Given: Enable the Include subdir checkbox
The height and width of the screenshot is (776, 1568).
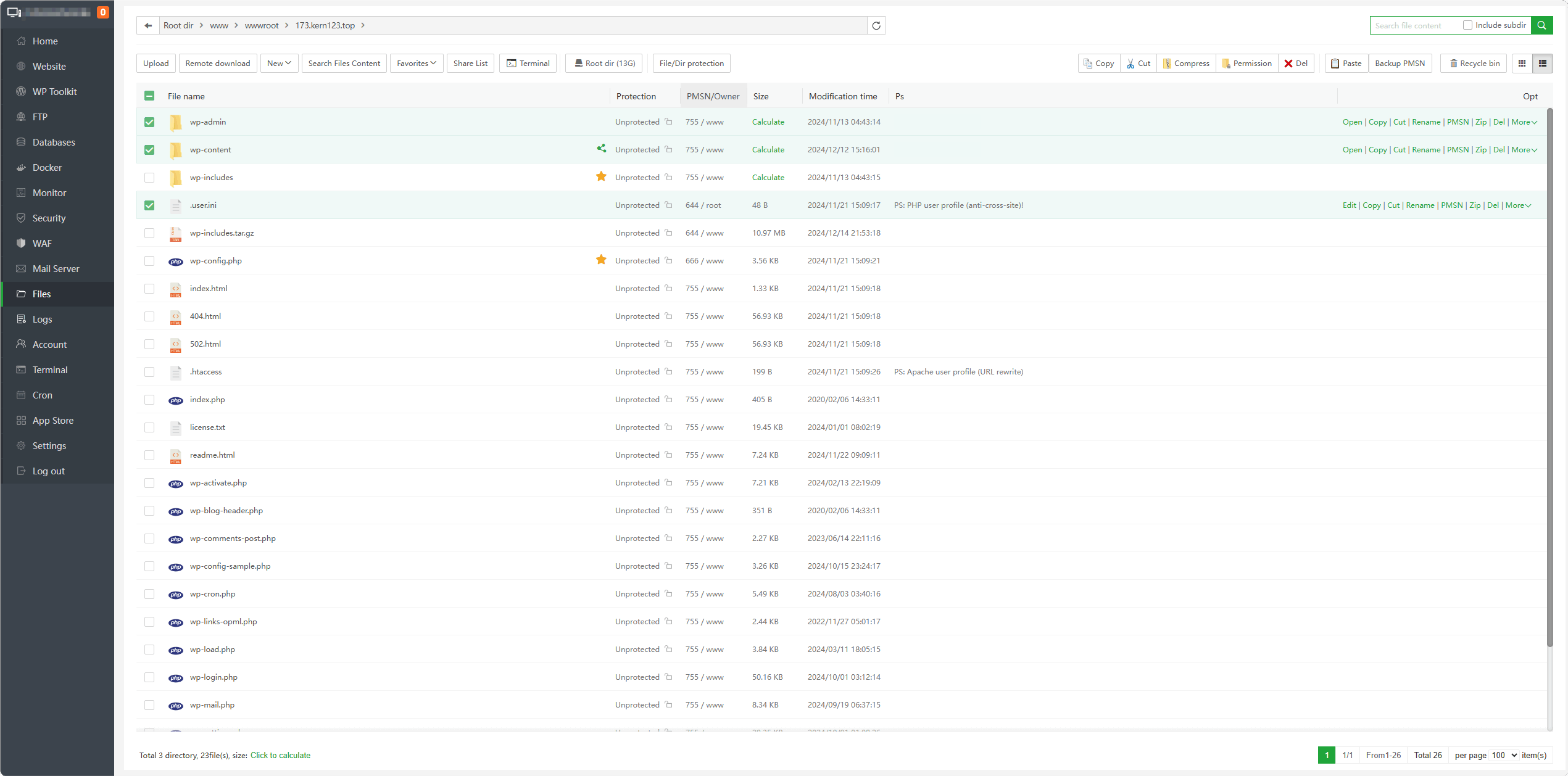Looking at the screenshot, I should coord(1467,25).
